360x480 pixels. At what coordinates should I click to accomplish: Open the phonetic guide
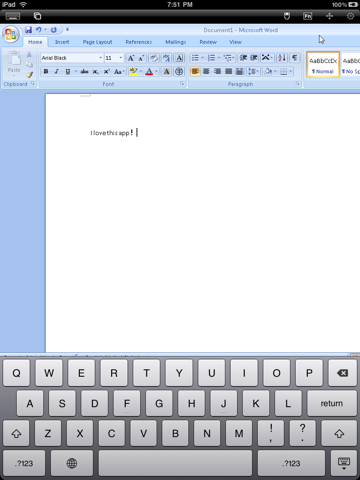coord(166,58)
